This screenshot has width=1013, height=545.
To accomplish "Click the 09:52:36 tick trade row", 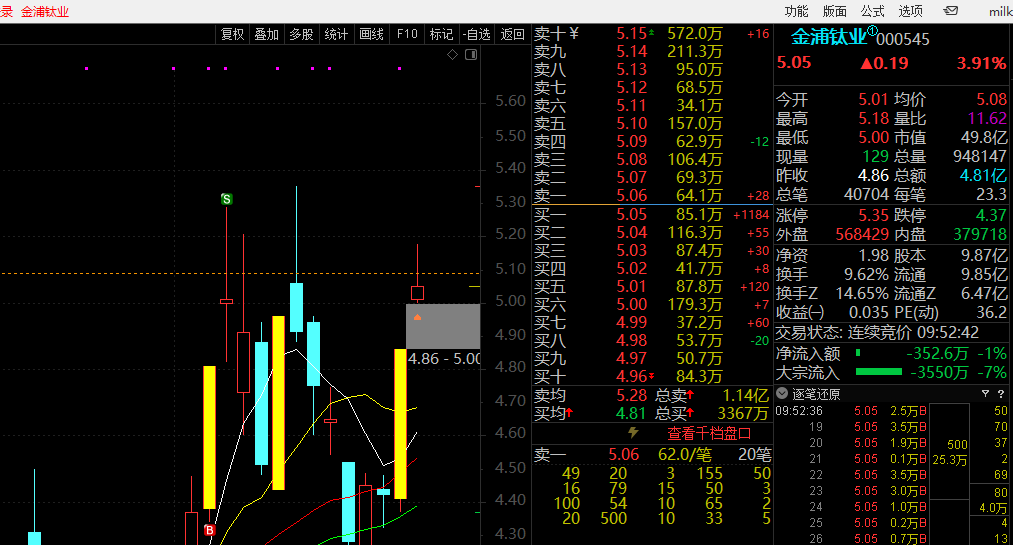I will [851, 411].
